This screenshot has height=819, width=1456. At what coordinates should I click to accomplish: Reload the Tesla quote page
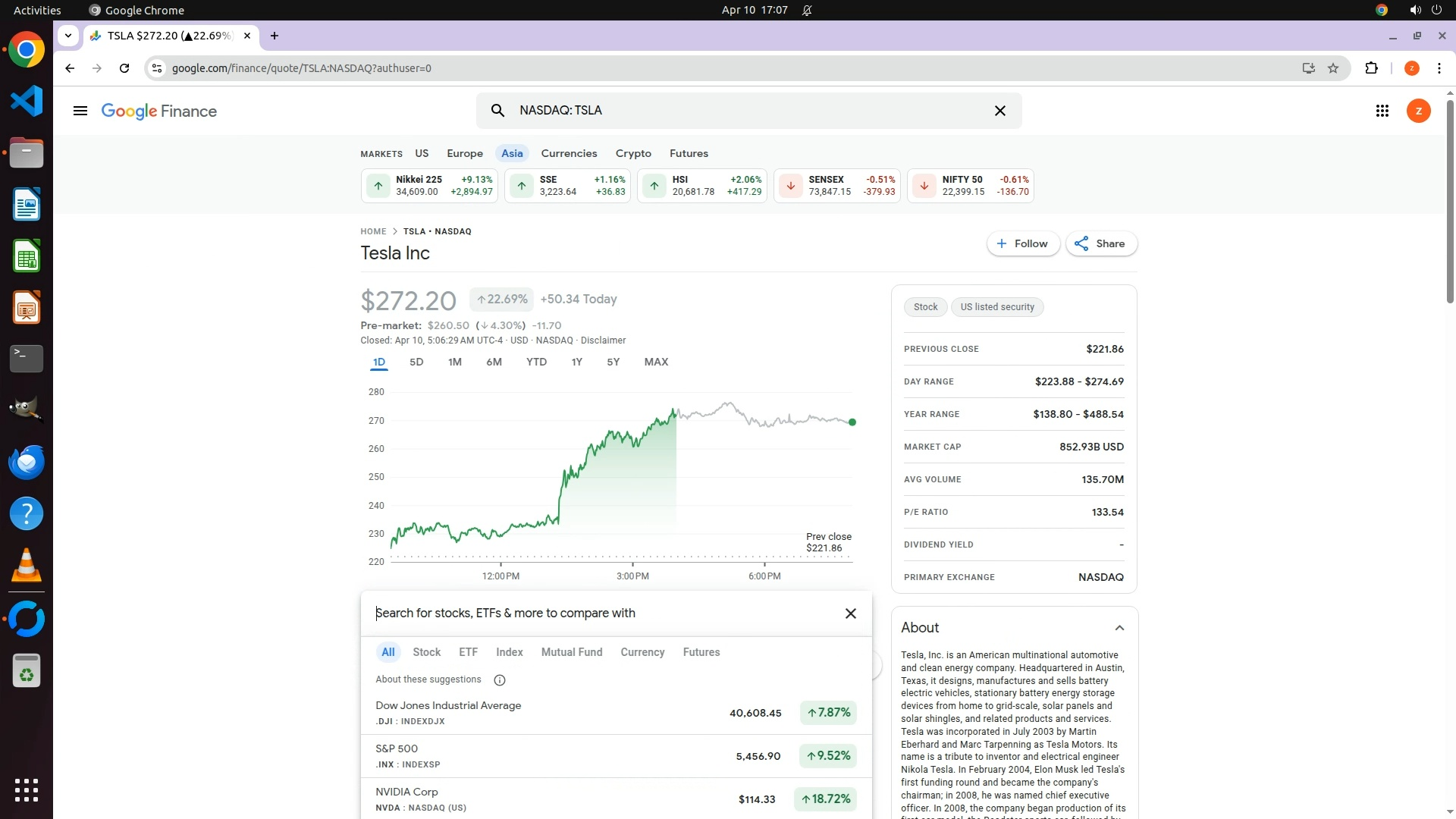click(124, 68)
